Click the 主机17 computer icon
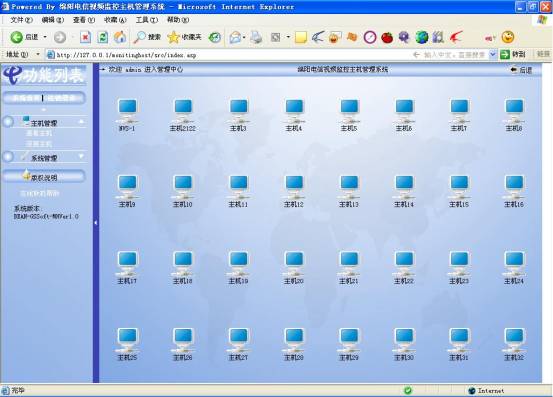Viewport: 553px width, 397px height. pyautogui.click(x=127, y=263)
